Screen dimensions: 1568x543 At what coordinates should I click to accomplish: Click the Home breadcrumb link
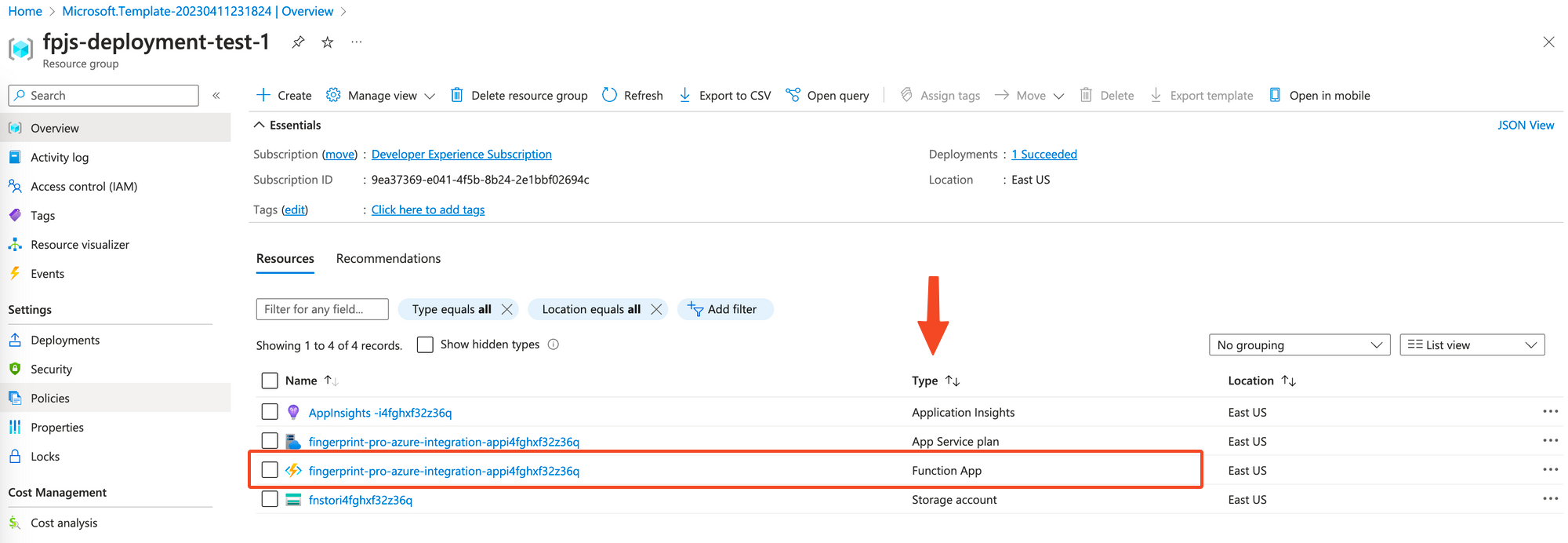(25, 11)
